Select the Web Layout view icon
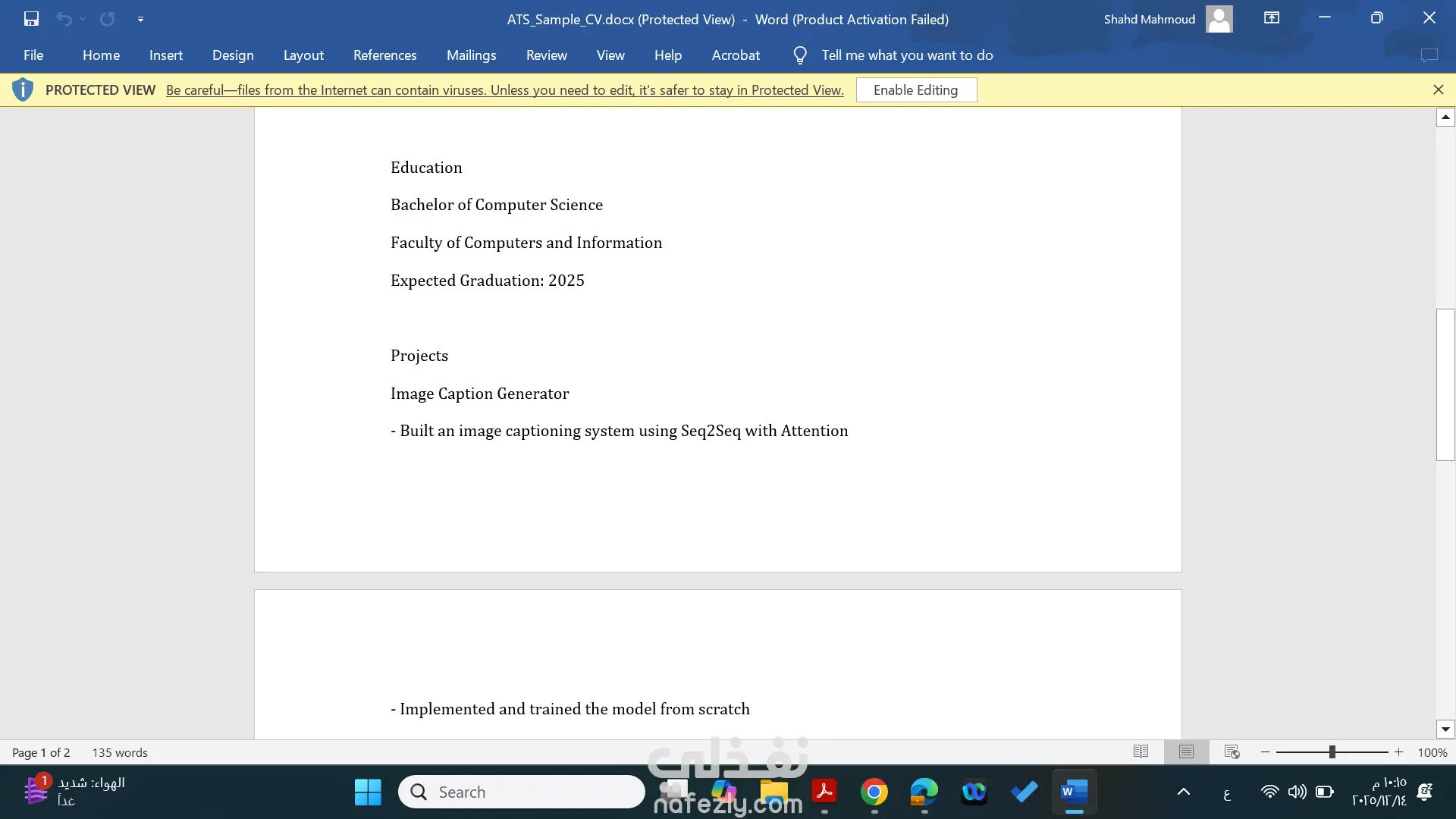 [x=1232, y=752]
